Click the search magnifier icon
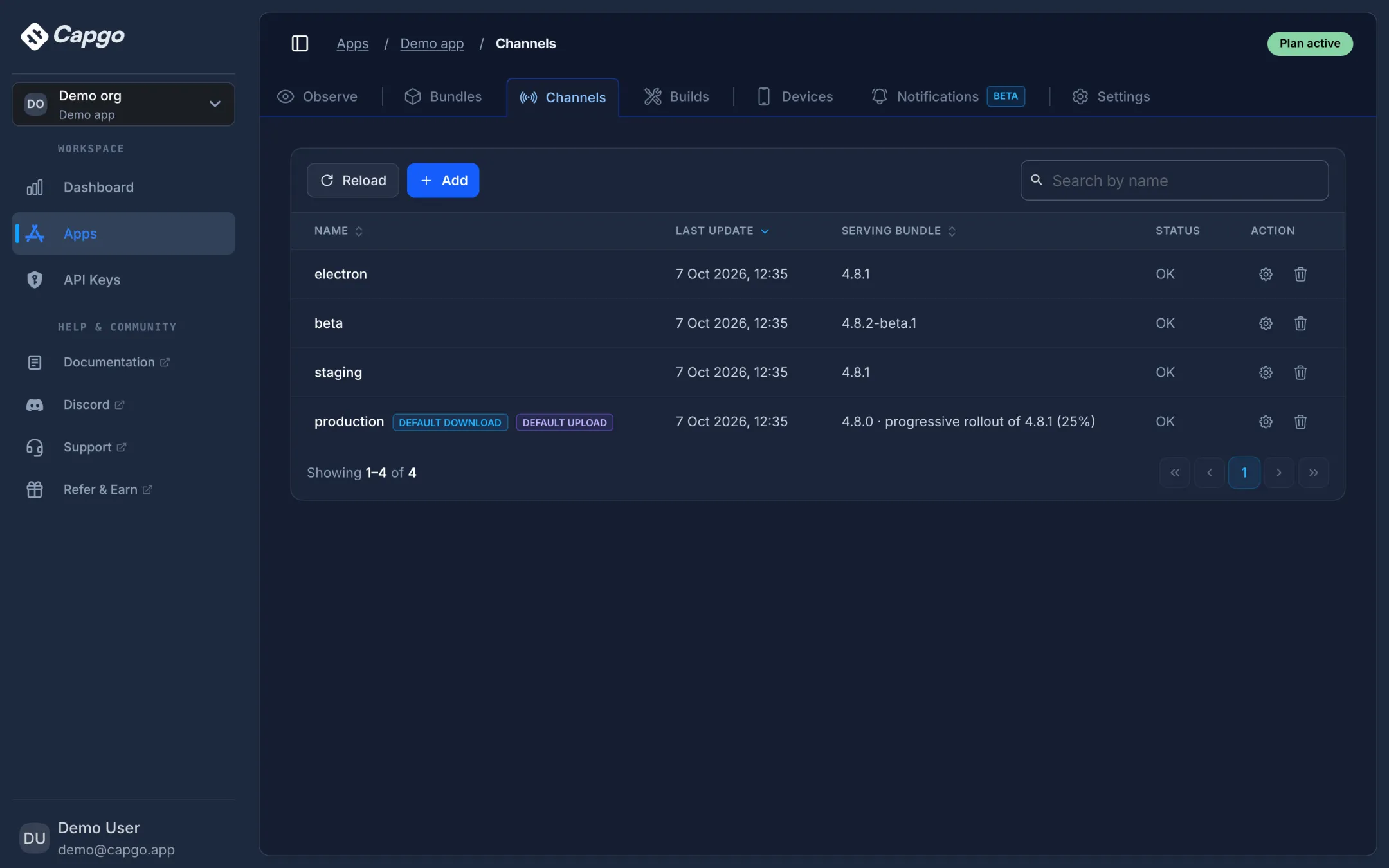The height and width of the screenshot is (868, 1389). coord(1037,180)
